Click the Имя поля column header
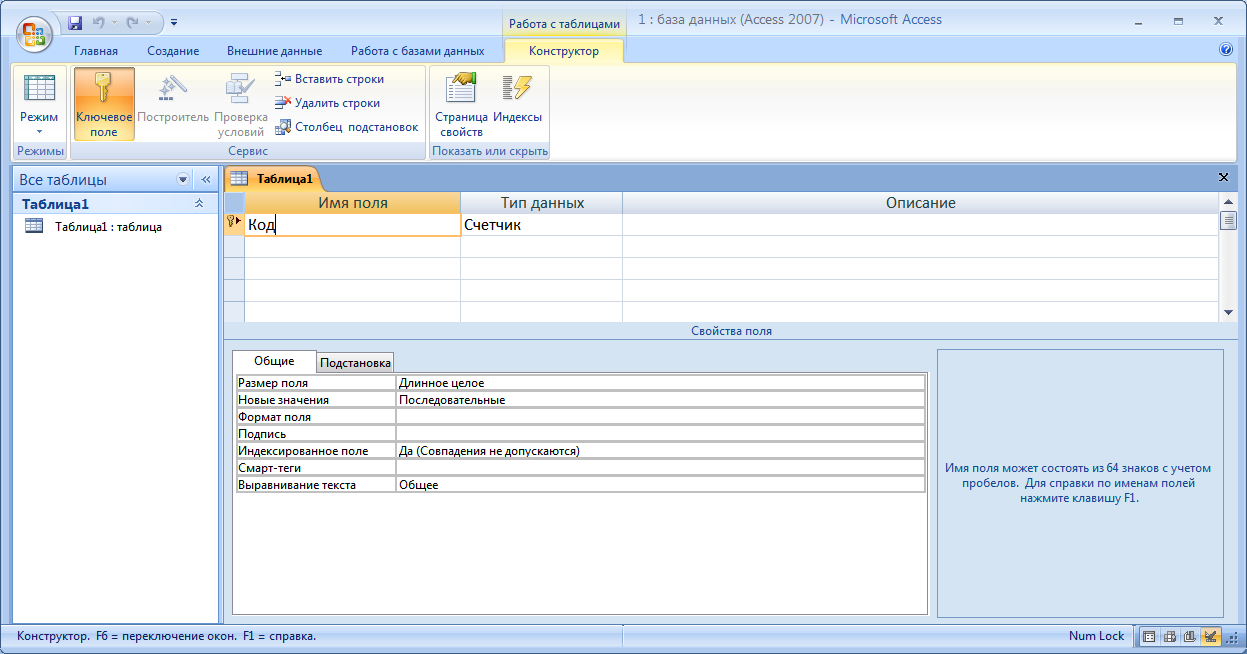 pos(353,203)
